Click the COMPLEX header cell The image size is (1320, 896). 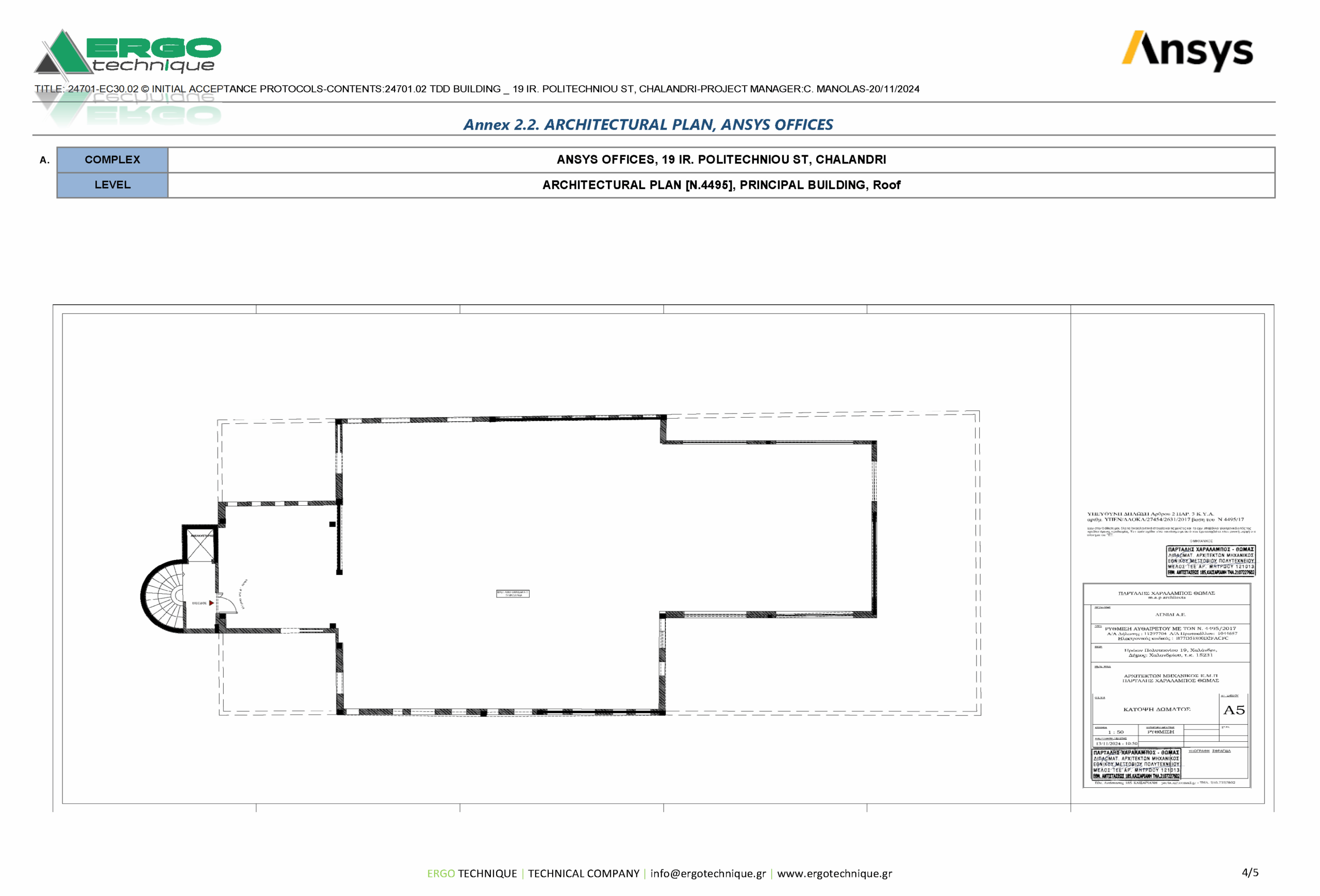pos(112,160)
